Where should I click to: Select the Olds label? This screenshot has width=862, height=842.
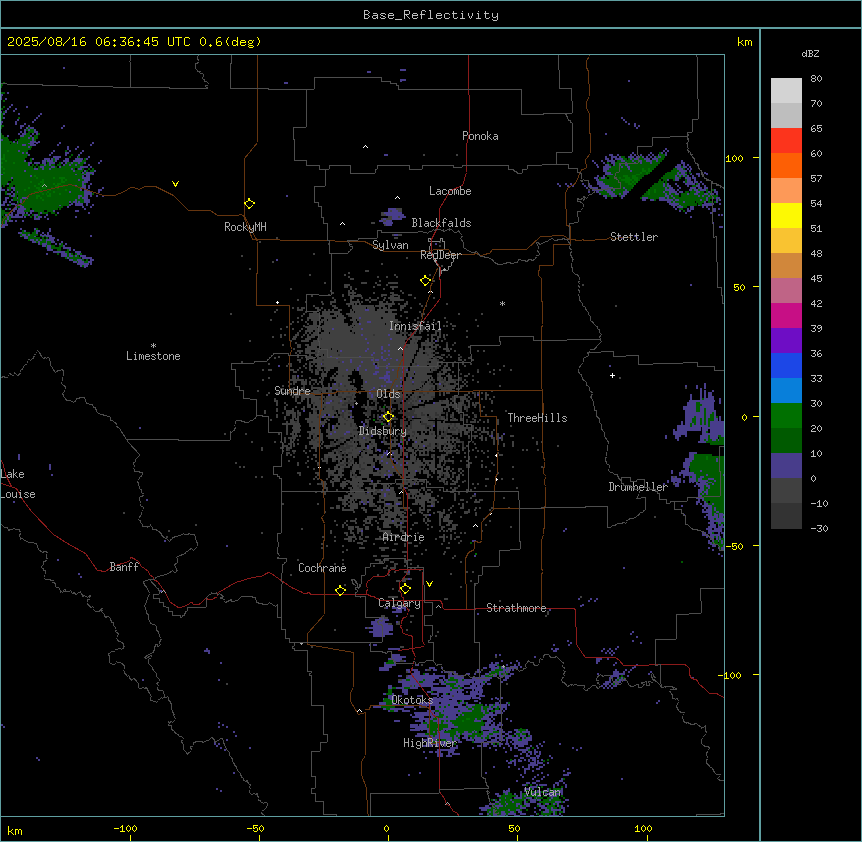coord(388,394)
